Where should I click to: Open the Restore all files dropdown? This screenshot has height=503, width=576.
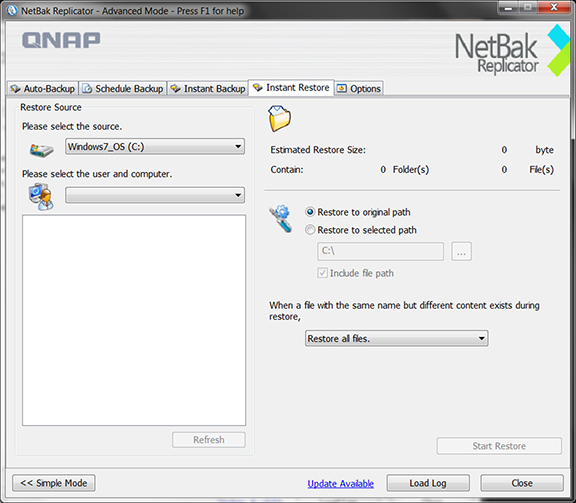coord(396,338)
